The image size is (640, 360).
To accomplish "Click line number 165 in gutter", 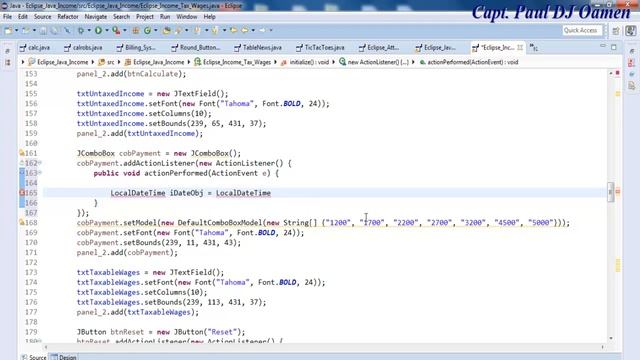I will click(x=31, y=193).
